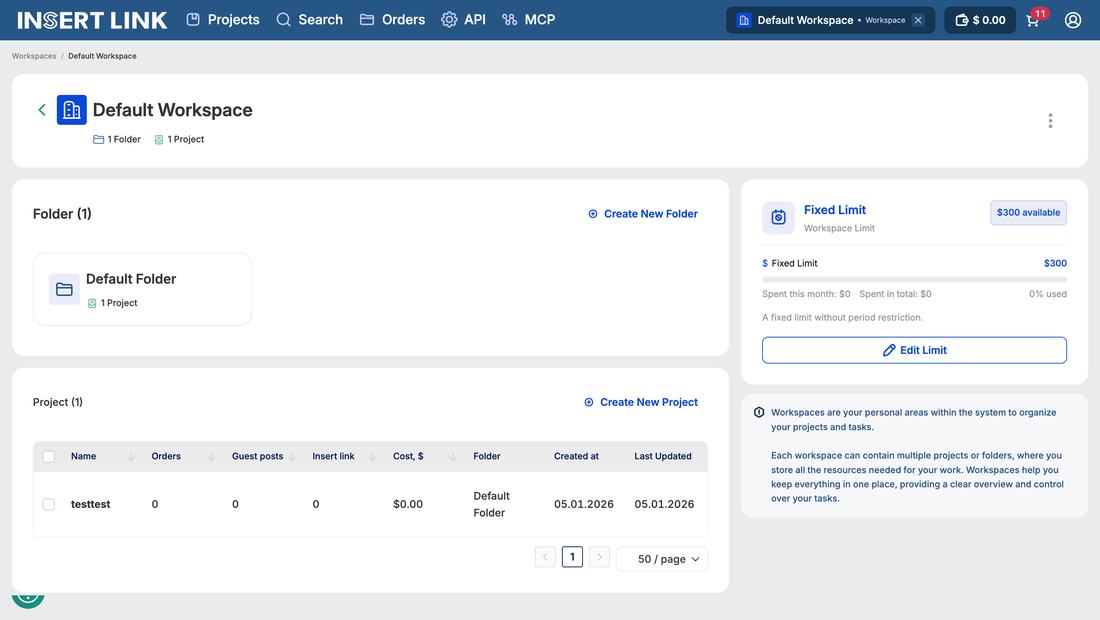Go to the previous page arrow

tap(545, 557)
